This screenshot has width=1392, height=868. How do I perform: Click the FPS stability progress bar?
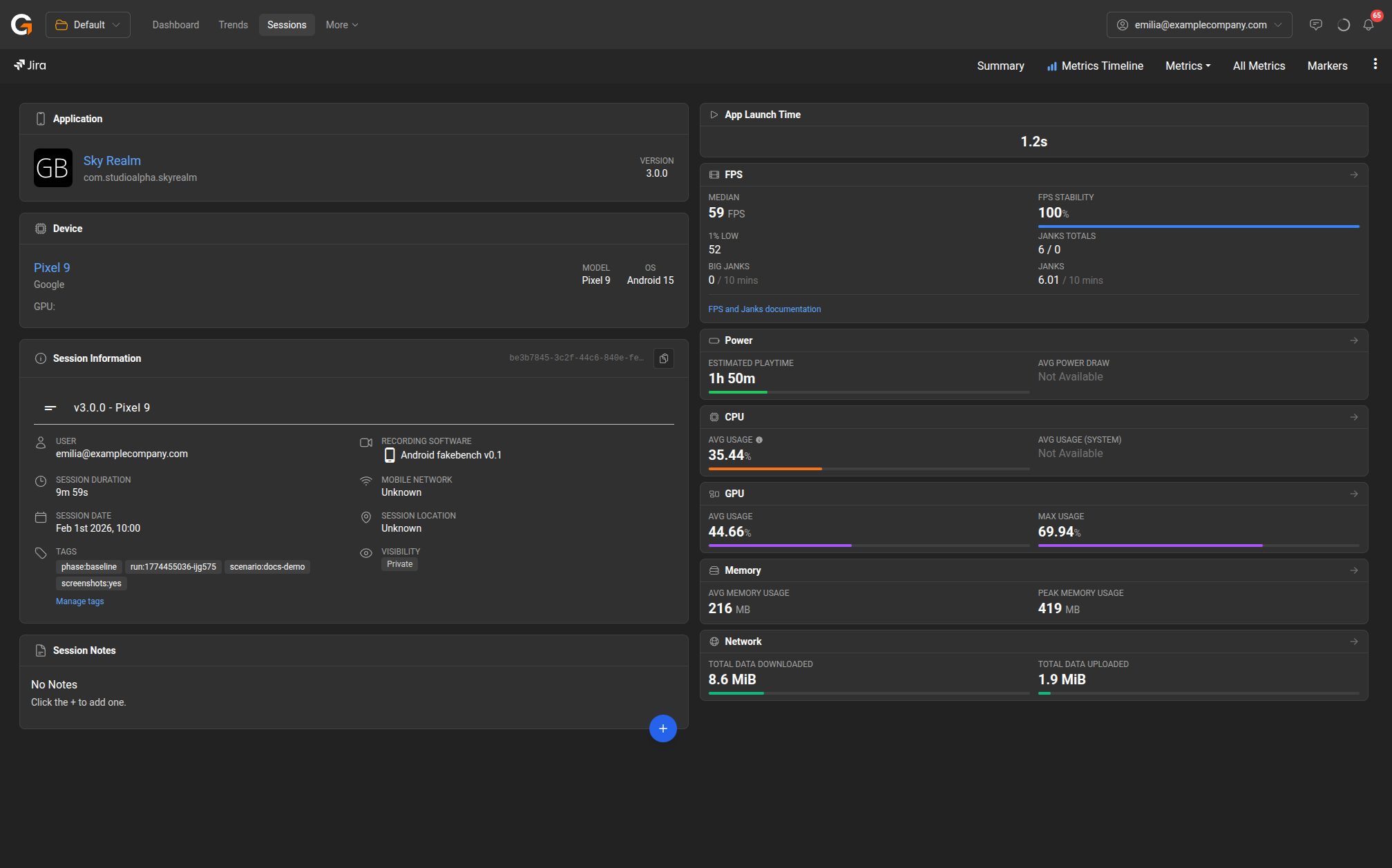click(x=1198, y=226)
